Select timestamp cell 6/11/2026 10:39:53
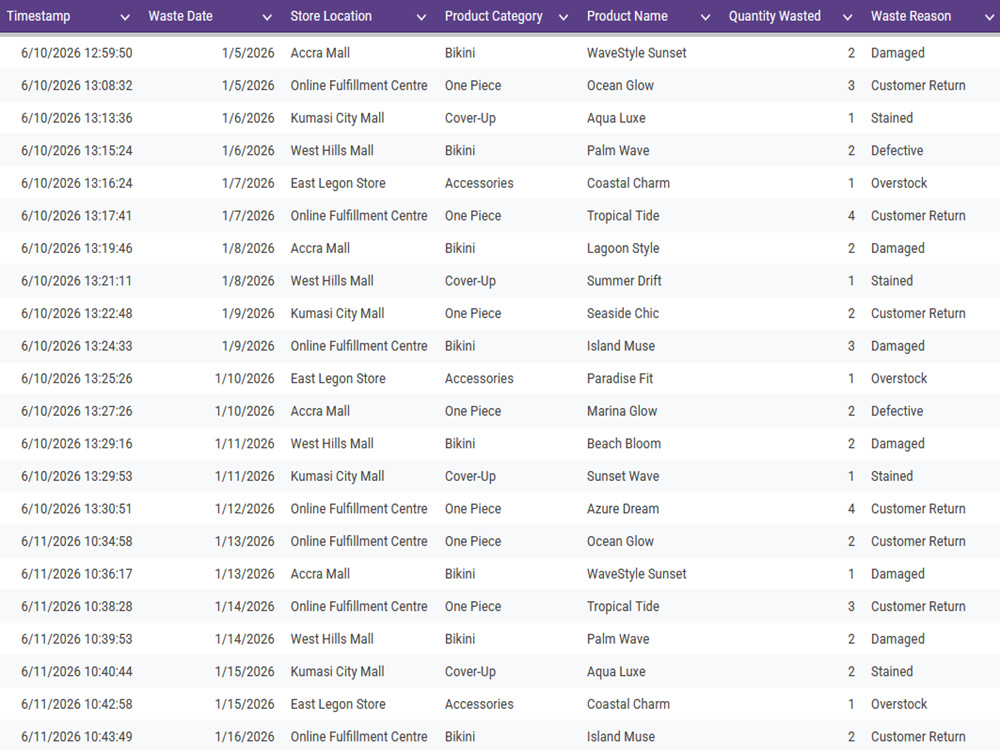This screenshot has width=1000, height=750. click(x=77, y=638)
